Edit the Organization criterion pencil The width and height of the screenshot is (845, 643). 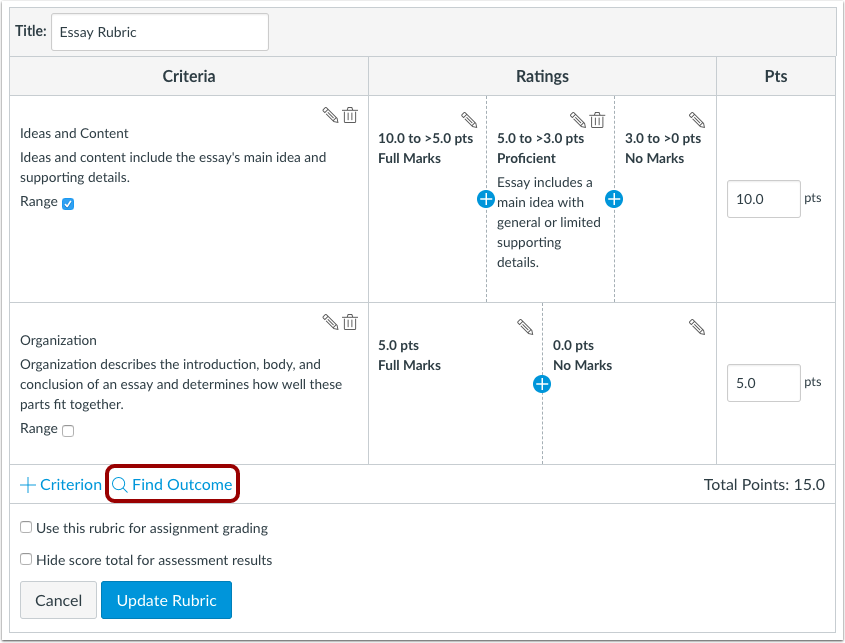tap(330, 322)
